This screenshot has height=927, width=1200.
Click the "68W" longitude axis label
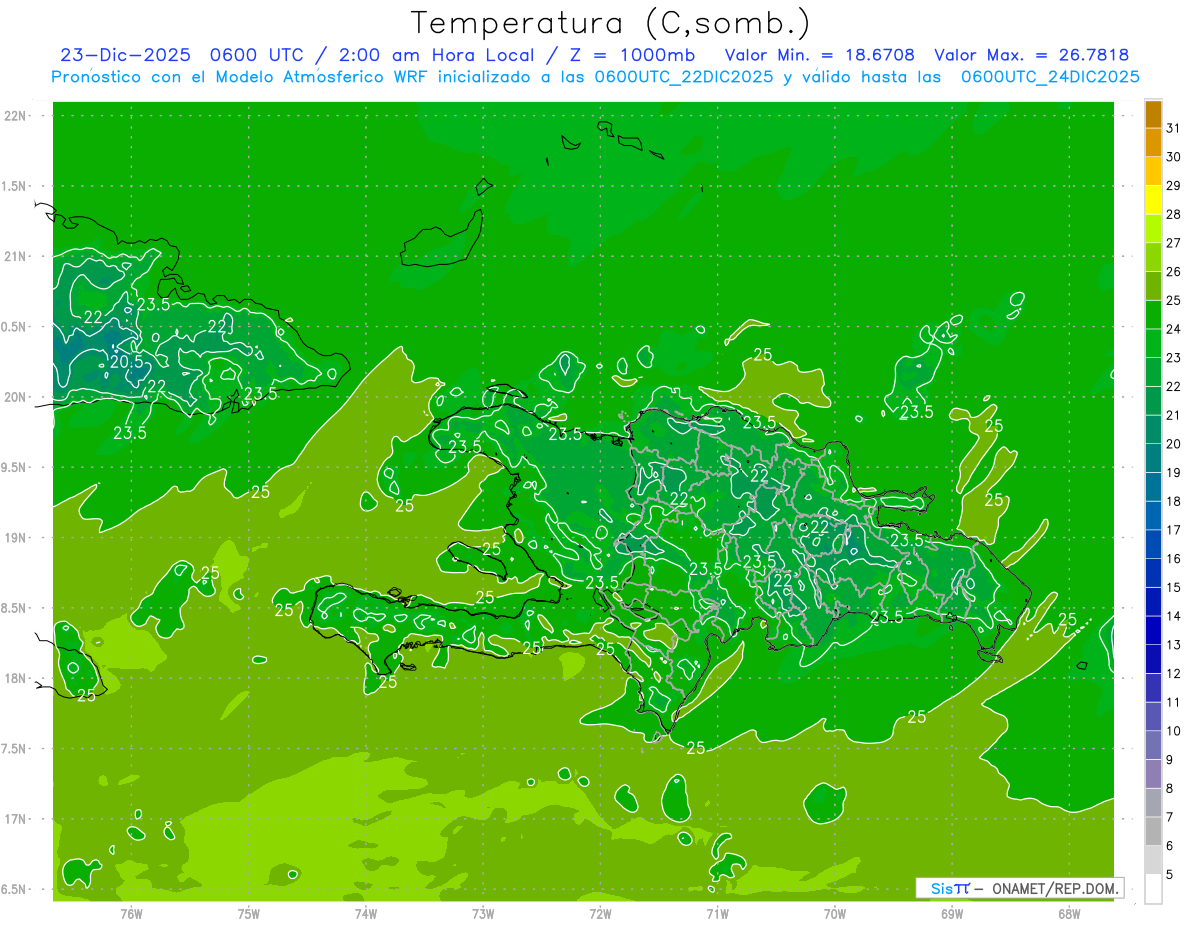(1069, 913)
